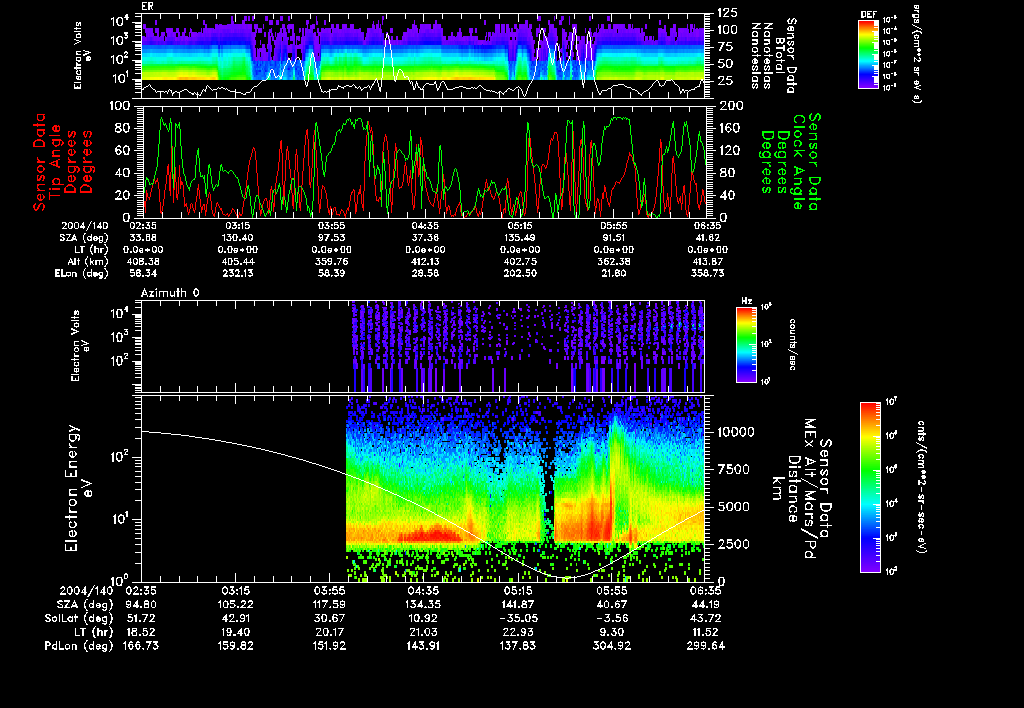Image resolution: width=1024 pixels, height=708 pixels.
Task: Click the SZA value 97.53
Action: pos(332,238)
